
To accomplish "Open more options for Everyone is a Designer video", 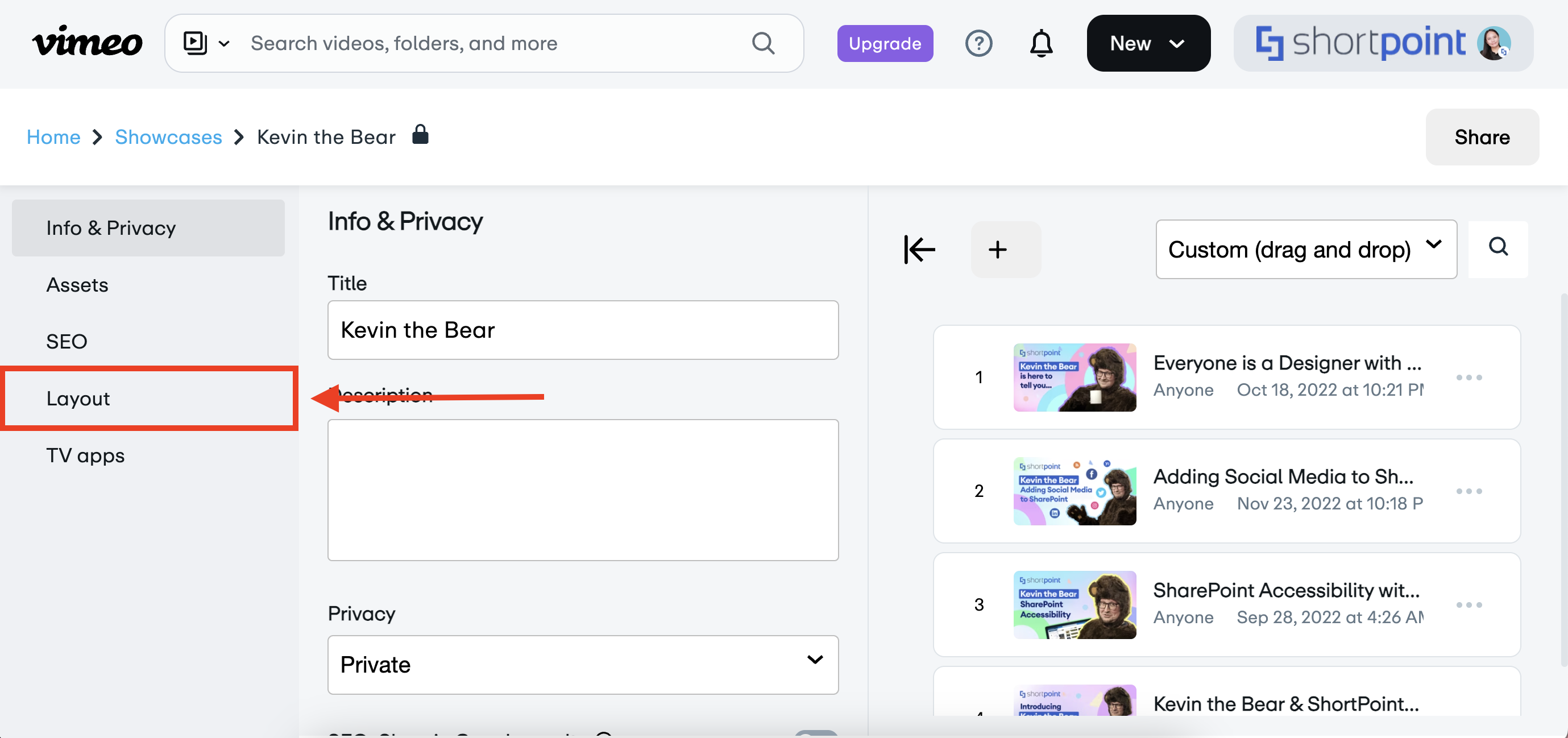I will [1468, 378].
